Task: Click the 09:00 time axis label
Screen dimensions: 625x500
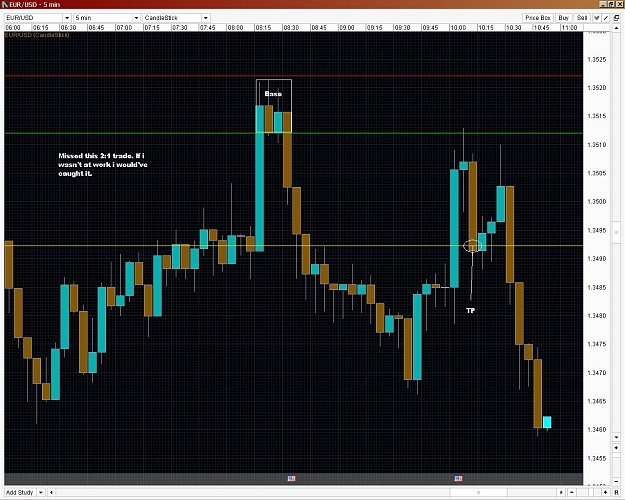Action: [347, 28]
